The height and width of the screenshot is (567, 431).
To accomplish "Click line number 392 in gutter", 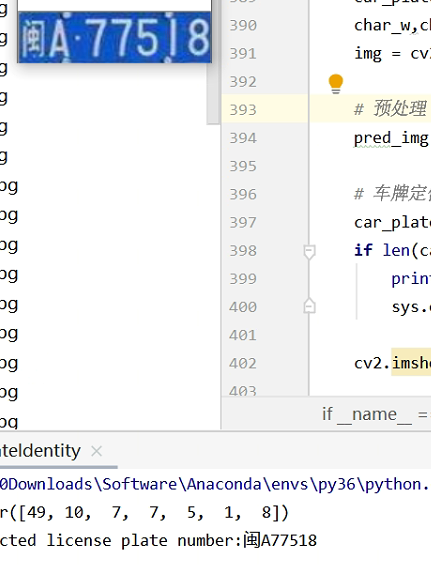I will pyautogui.click(x=243, y=82).
